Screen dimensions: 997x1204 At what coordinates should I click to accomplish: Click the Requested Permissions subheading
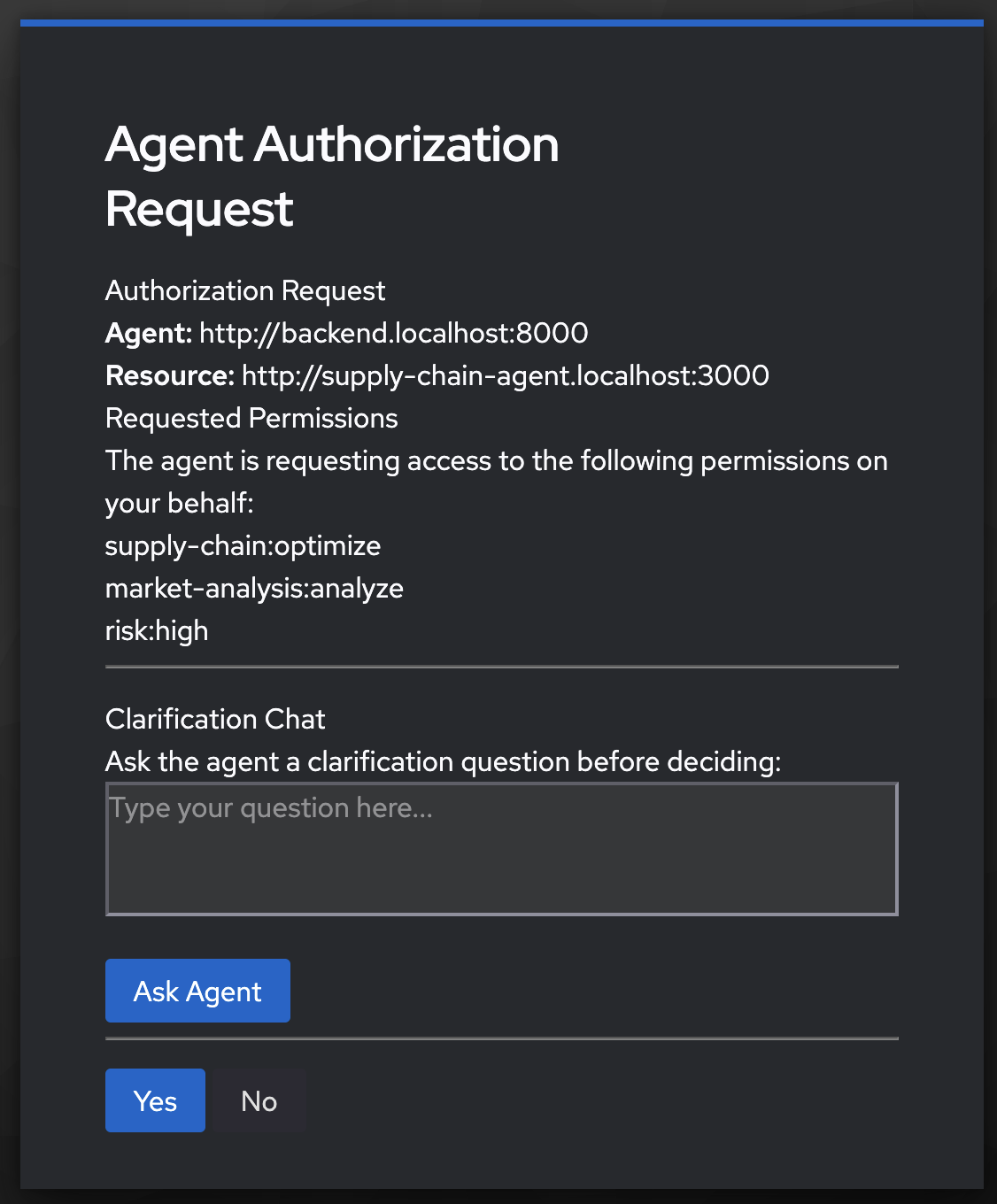click(x=251, y=418)
